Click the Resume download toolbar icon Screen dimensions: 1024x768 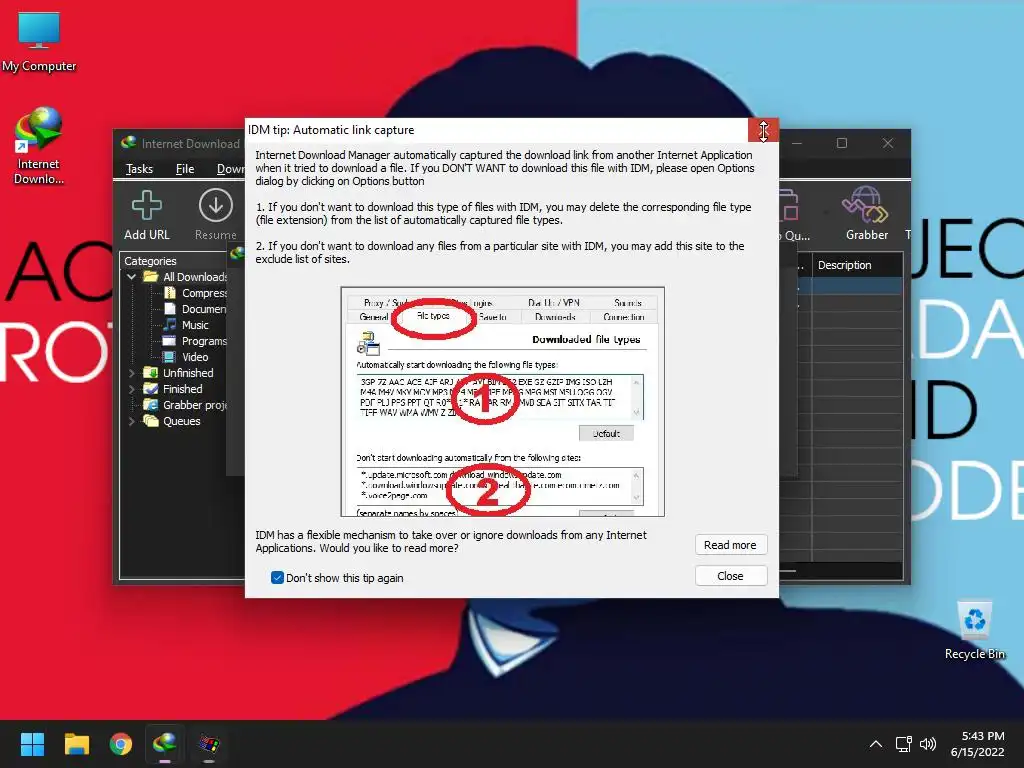(216, 215)
